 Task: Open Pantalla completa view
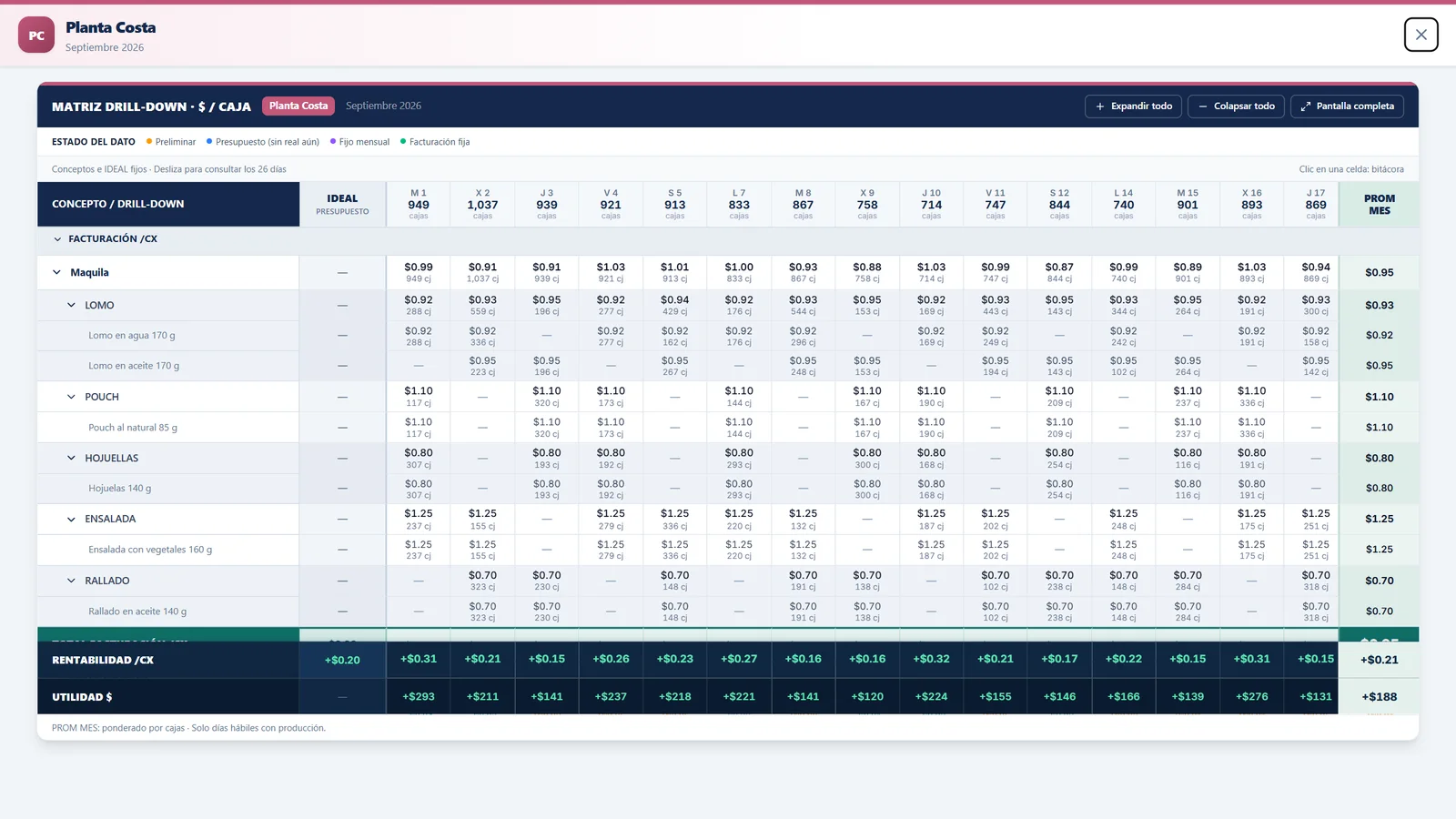pyautogui.click(x=1347, y=106)
